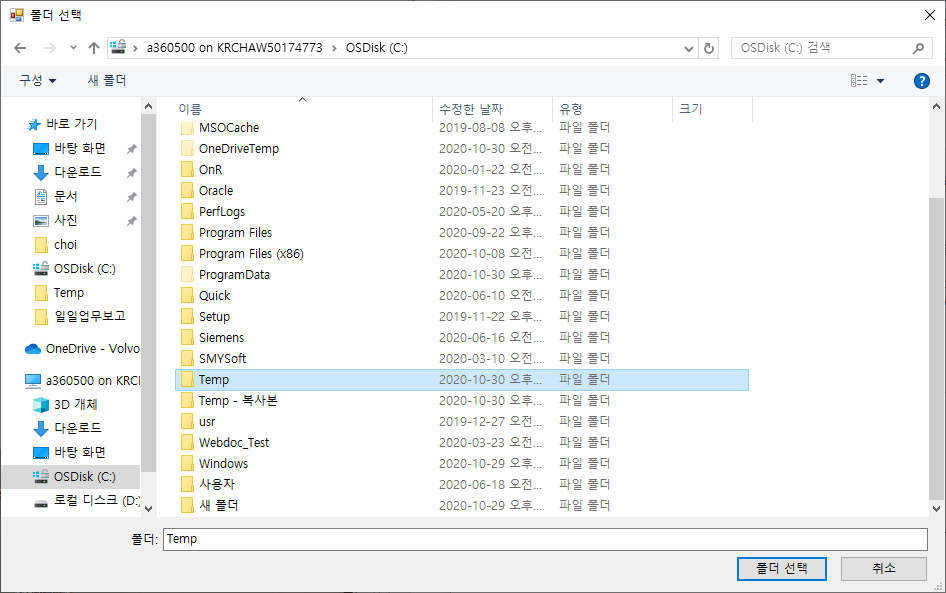946x593 pixels.
Task: Select the OneDriveTemp folder icon
Action: [x=188, y=148]
